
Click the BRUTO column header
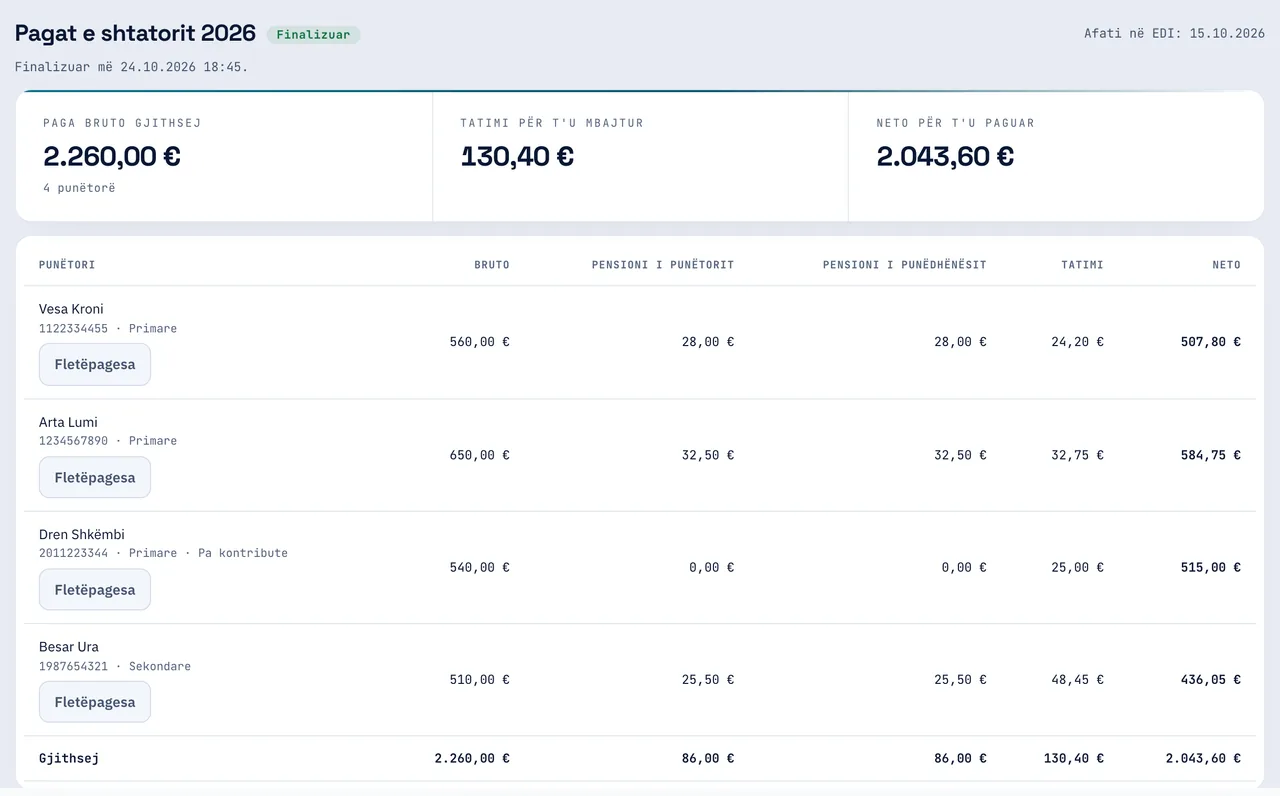coord(492,265)
